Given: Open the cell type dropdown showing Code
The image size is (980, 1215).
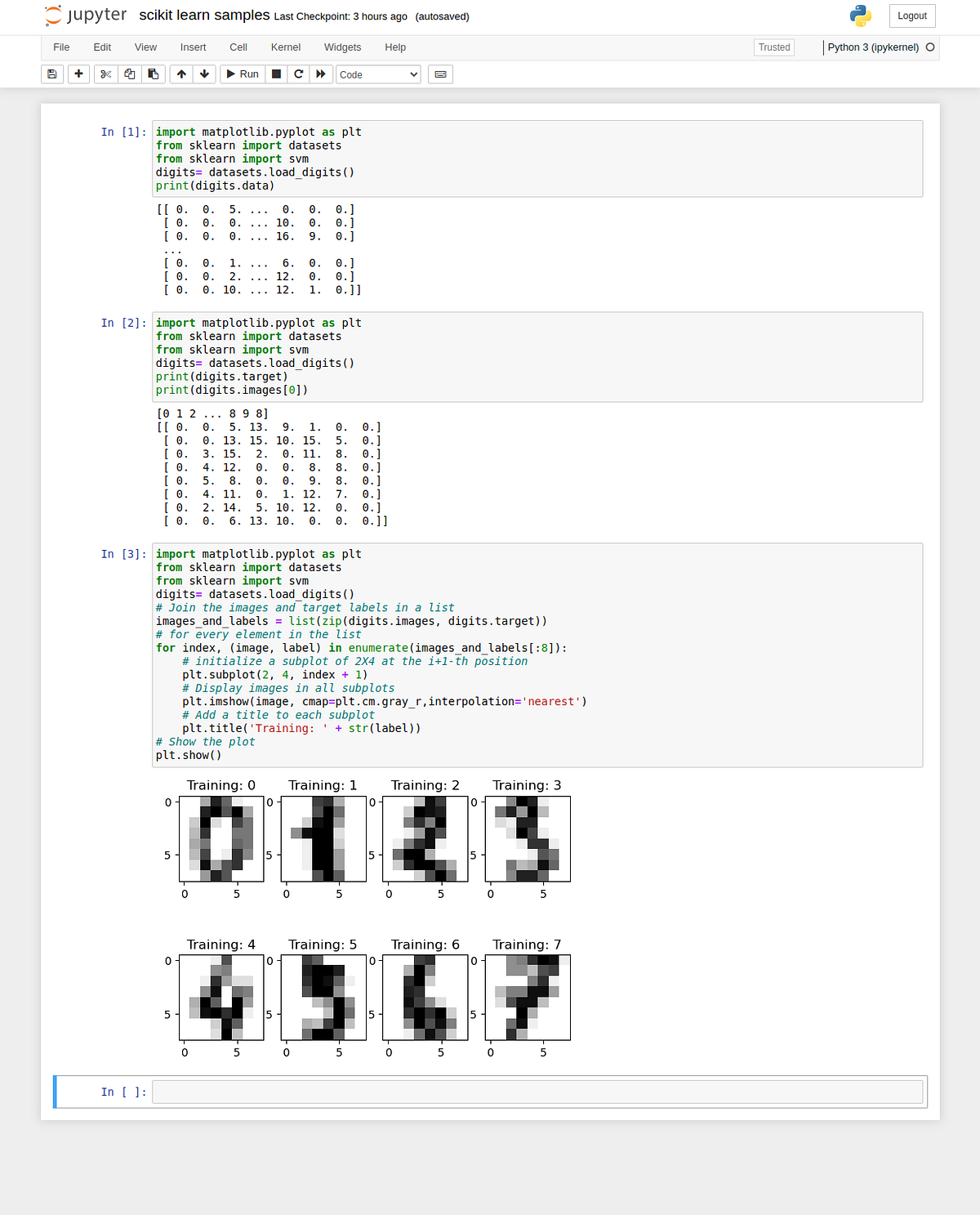Looking at the screenshot, I should (x=378, y=74).
